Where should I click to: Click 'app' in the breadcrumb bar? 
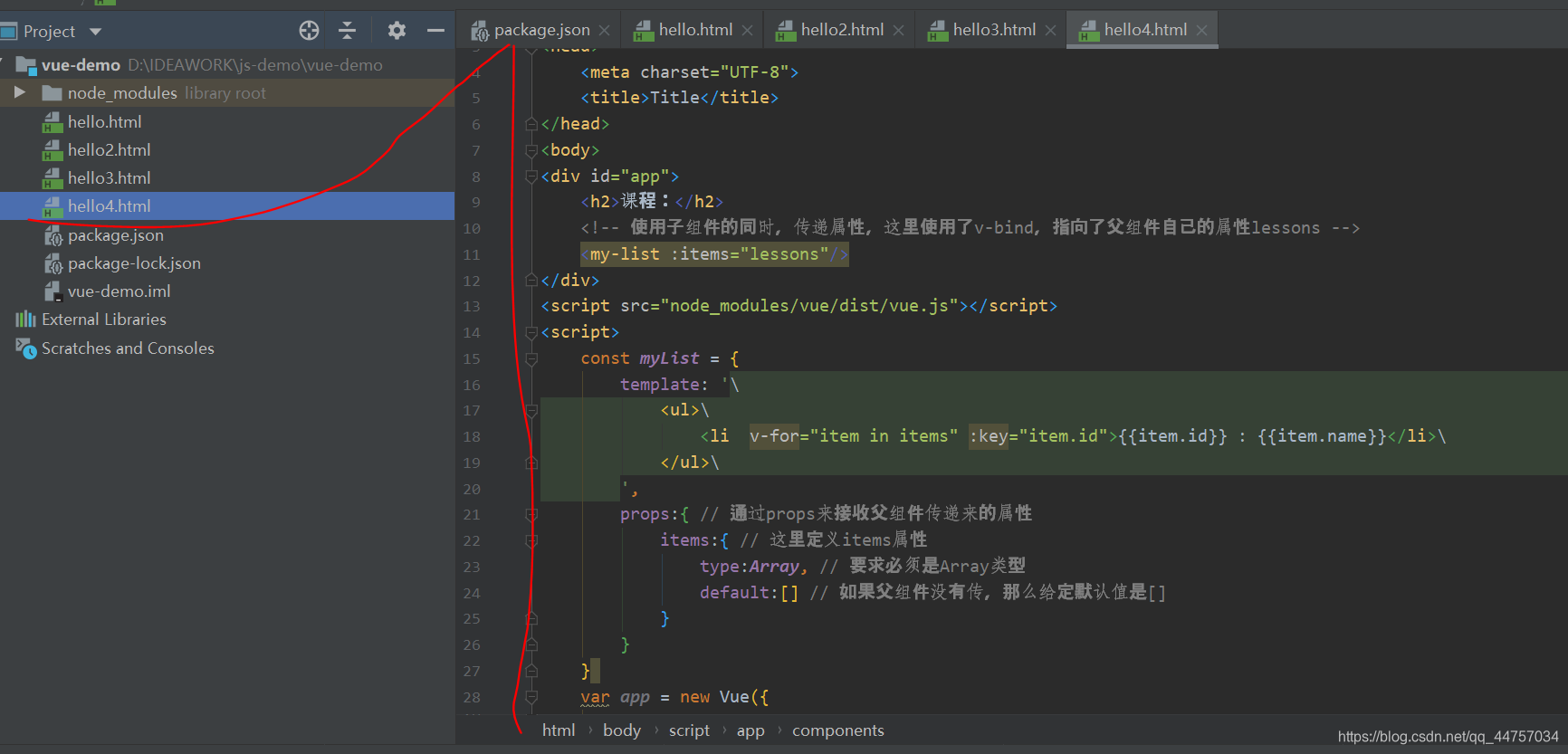pos(751,730)
